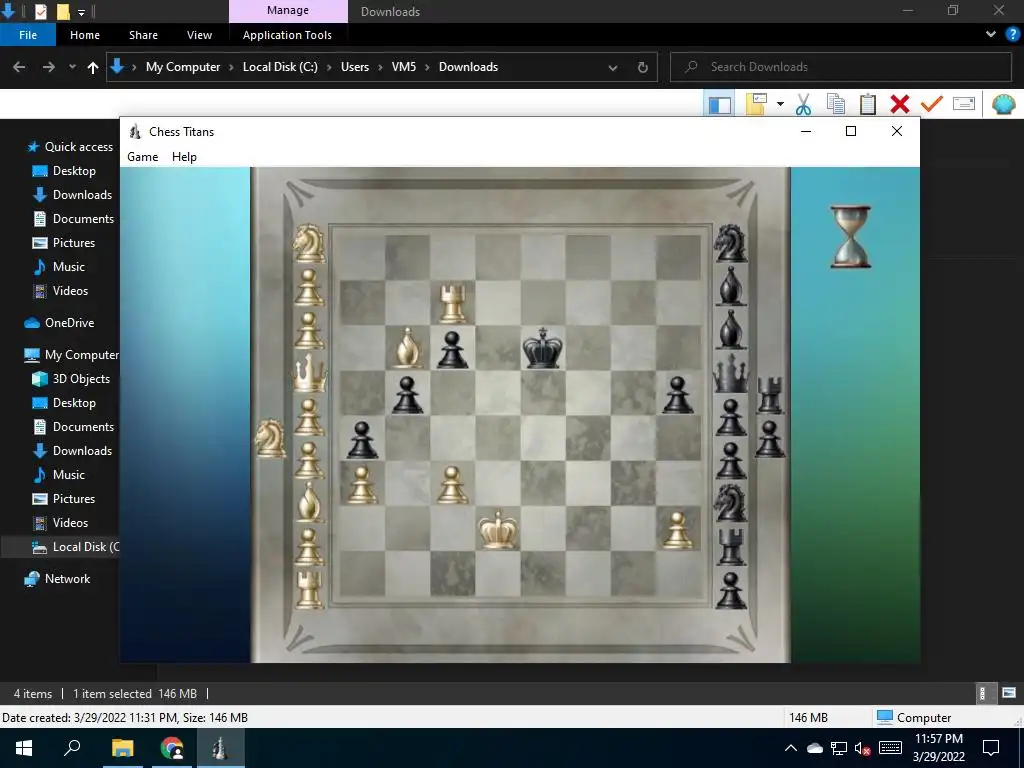Switch to Large icons view in status bar

[x=1009, y=693]
